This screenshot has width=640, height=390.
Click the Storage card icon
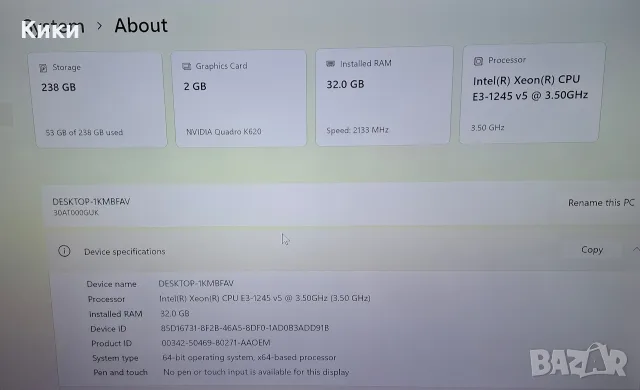click(x=43, y=68)
